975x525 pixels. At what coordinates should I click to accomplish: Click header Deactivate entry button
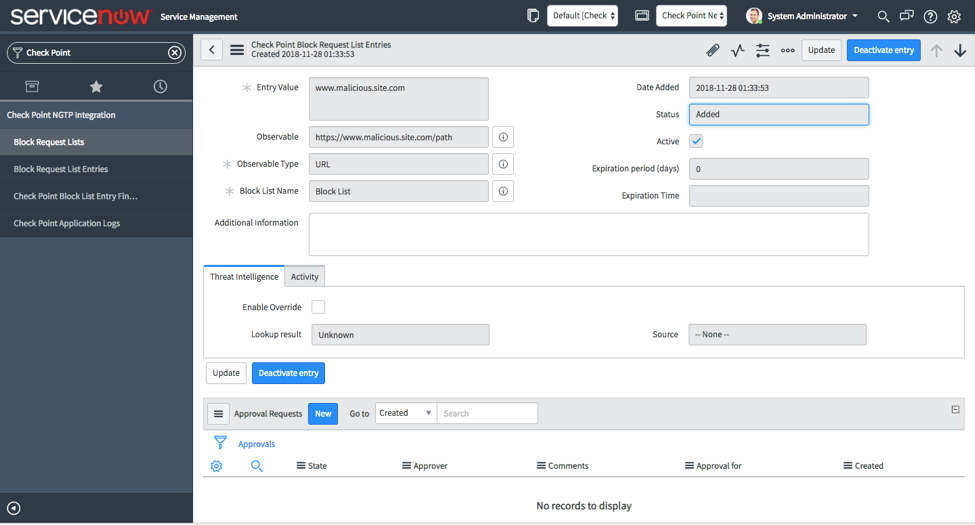tap(884, 50)
